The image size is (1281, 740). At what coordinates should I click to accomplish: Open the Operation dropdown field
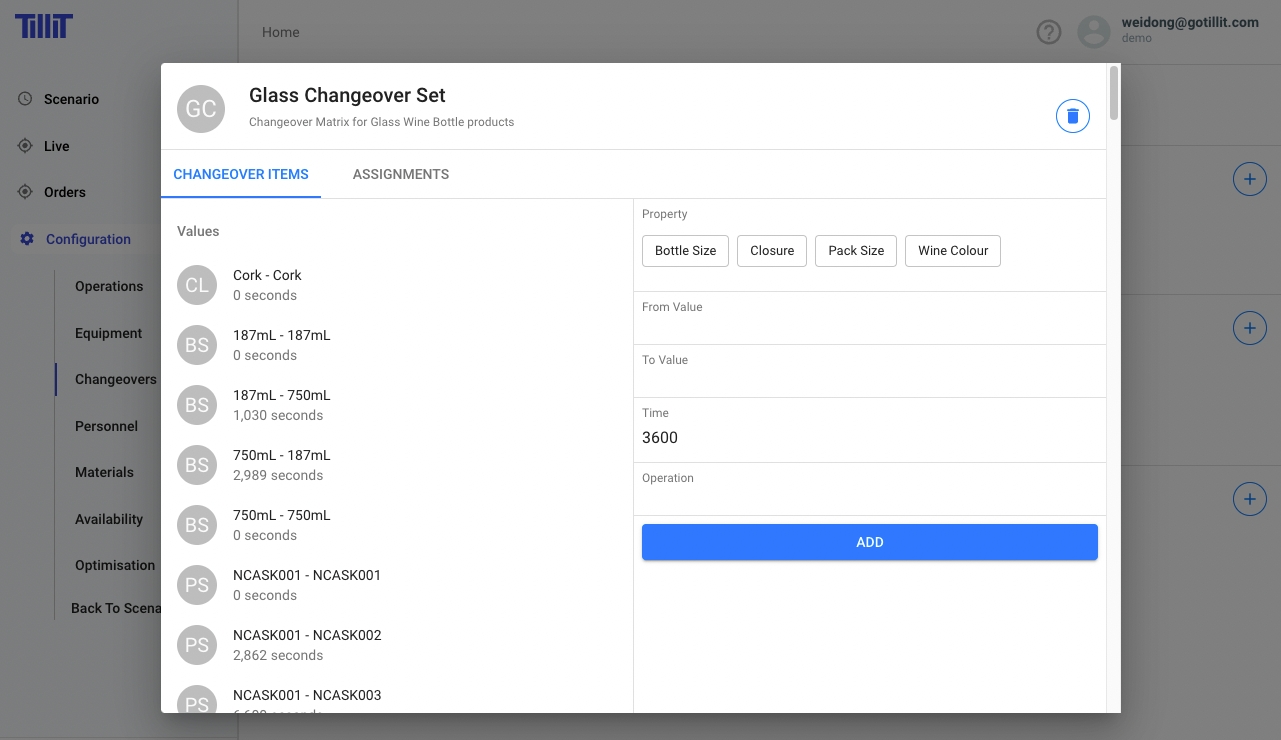tap(869, 499)
